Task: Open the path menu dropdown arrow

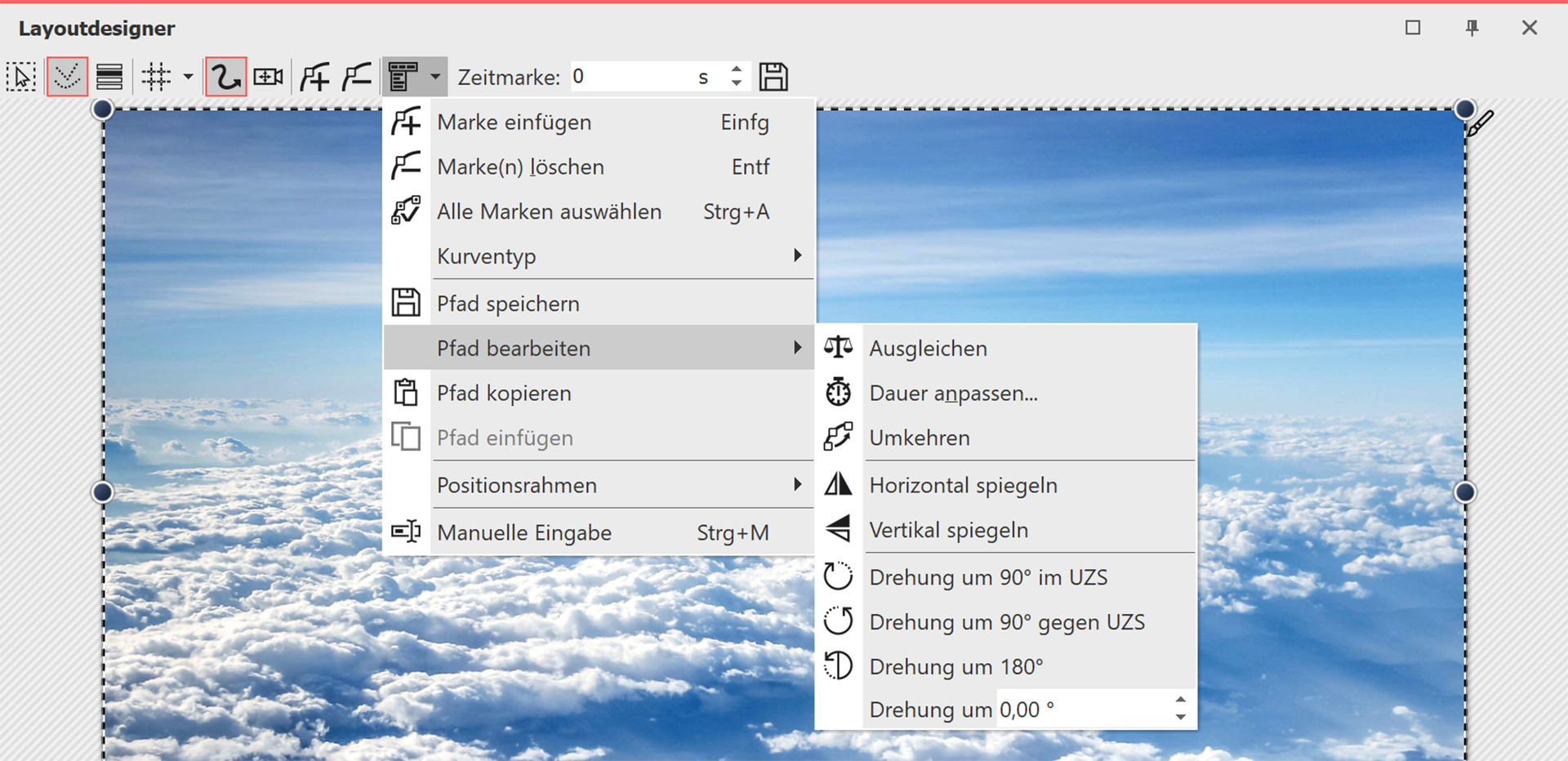Action: (x=436, y=76)
